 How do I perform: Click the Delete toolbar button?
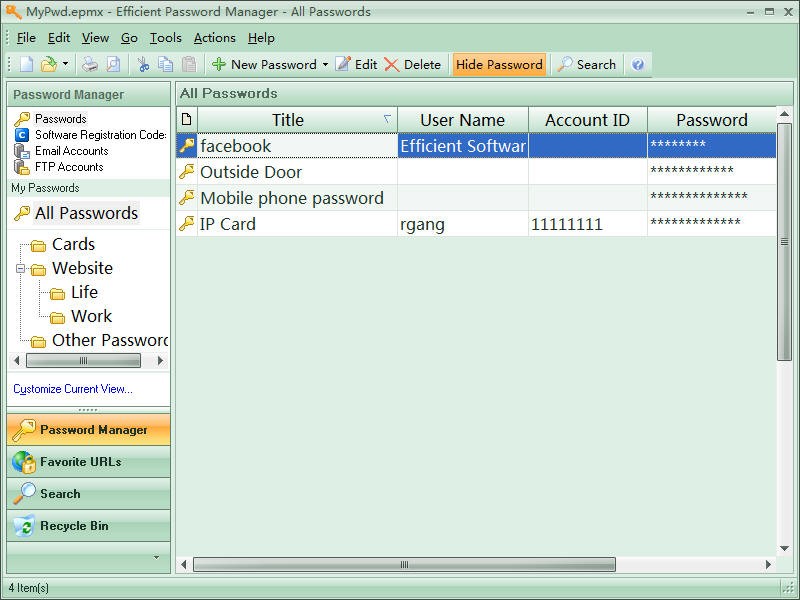pos(412,64)
